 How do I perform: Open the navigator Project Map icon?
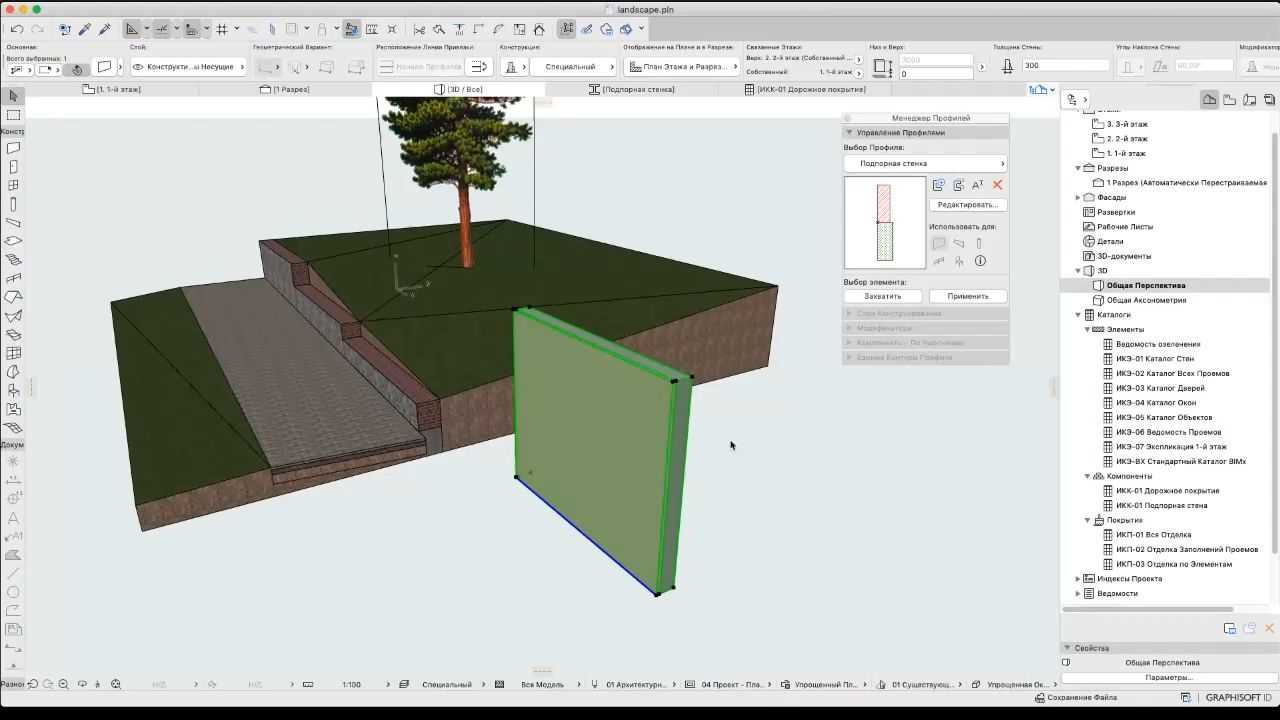tap(1210, 99)
